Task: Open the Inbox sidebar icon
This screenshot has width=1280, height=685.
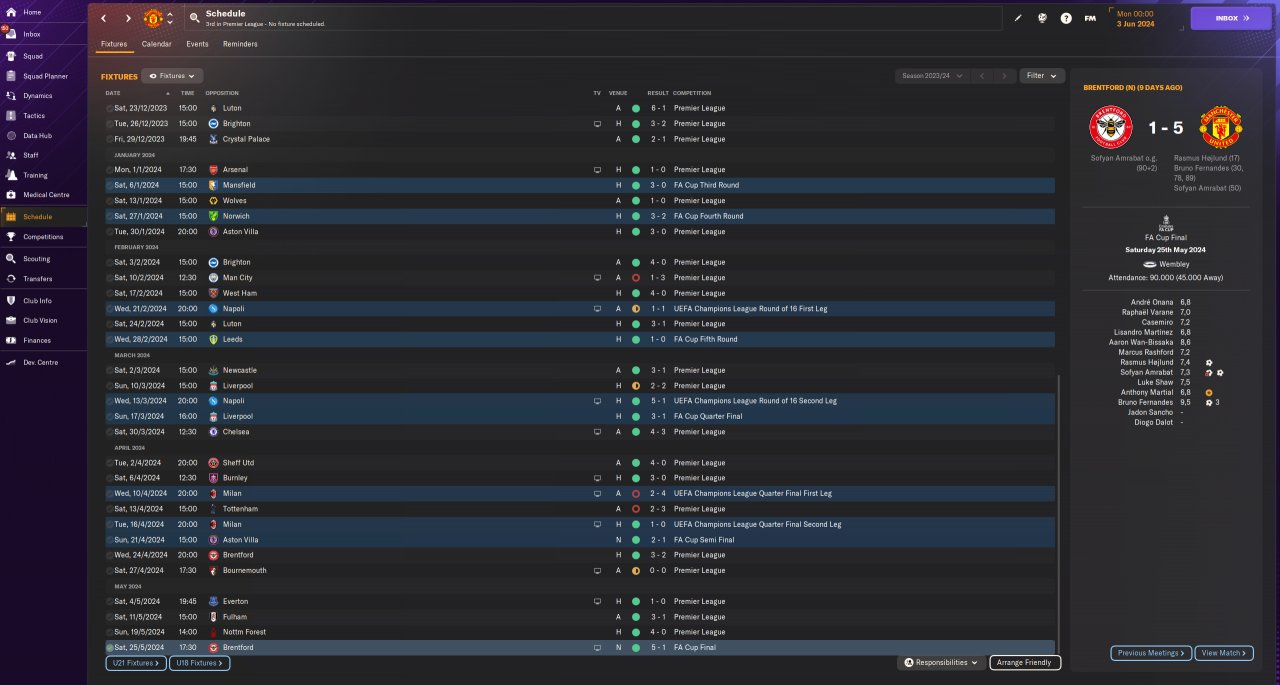Action: click(11, 34)
